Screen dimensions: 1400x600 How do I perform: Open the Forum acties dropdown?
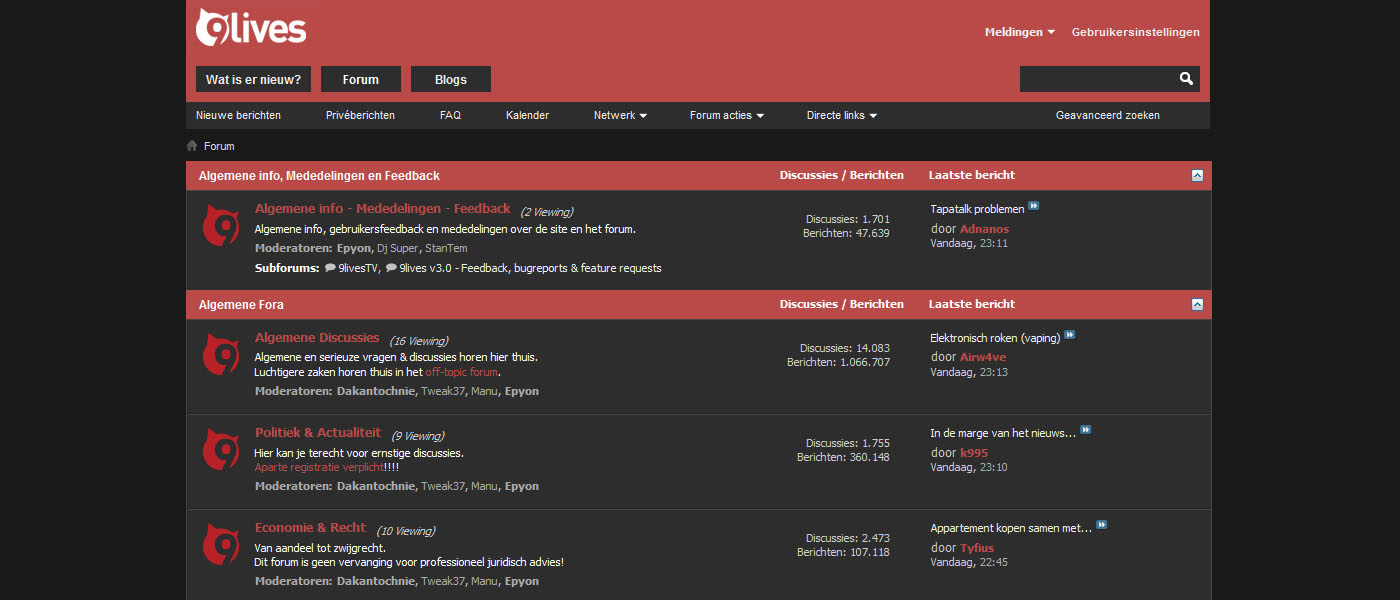(726, 115)
